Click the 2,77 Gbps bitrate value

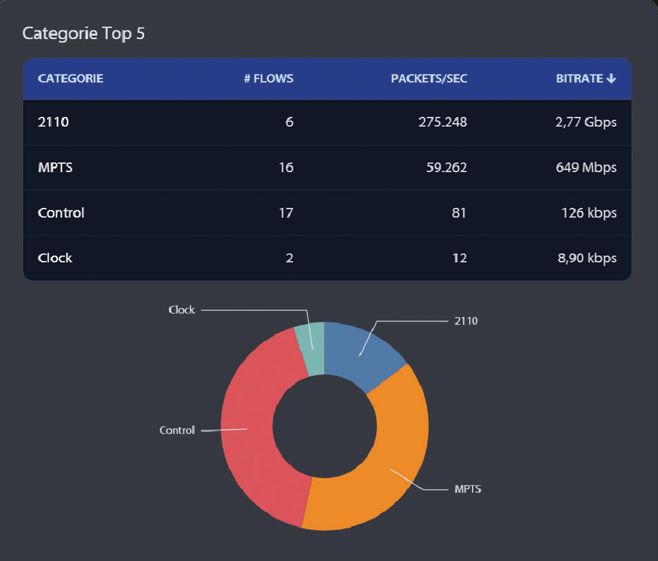click(x=586, y=123)
